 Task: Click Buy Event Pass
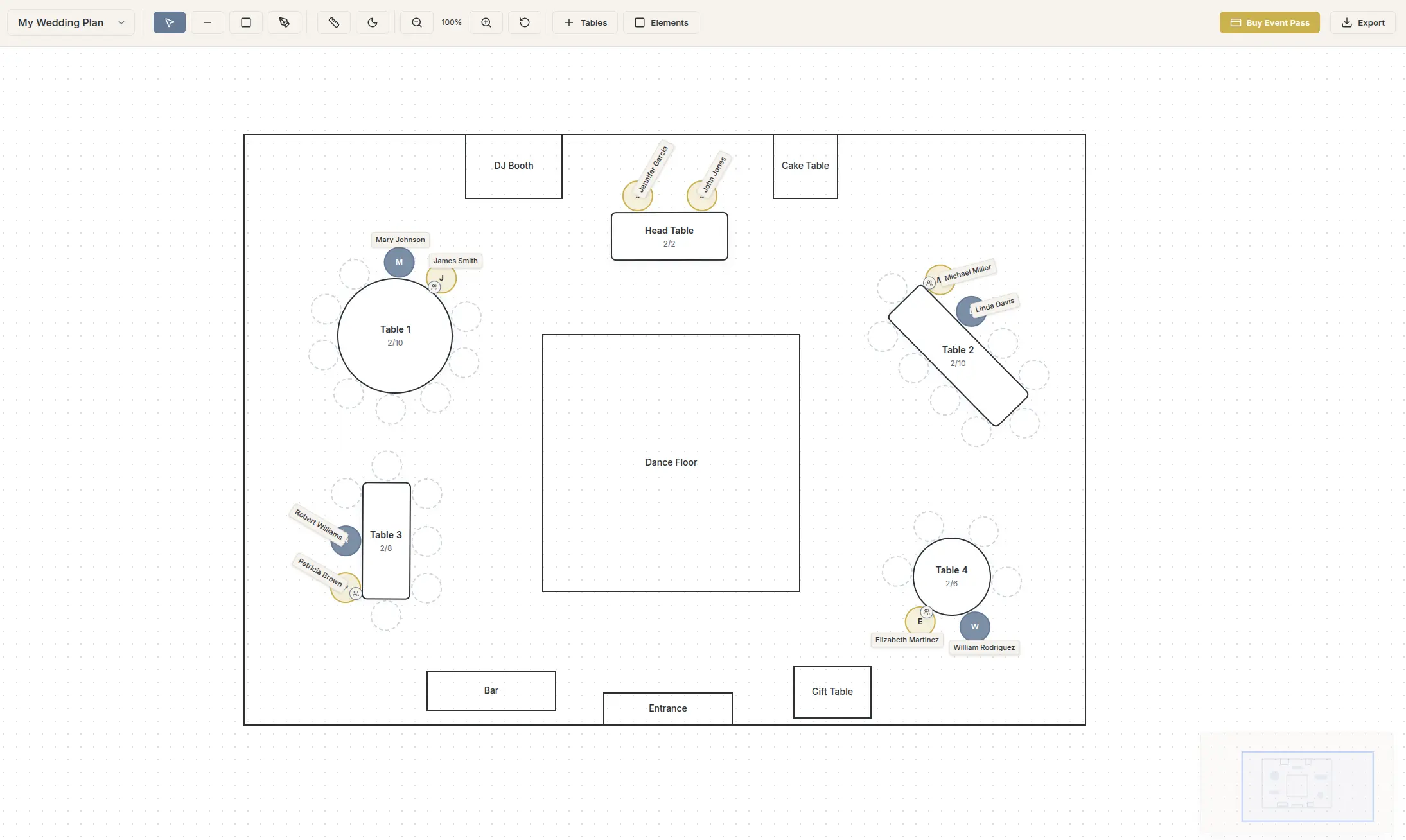1269,22
